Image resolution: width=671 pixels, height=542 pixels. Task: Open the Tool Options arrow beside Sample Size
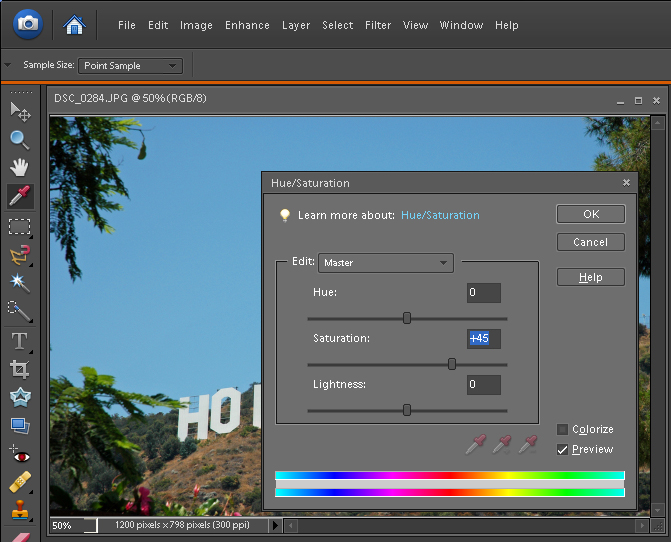(x=9, y=66)
